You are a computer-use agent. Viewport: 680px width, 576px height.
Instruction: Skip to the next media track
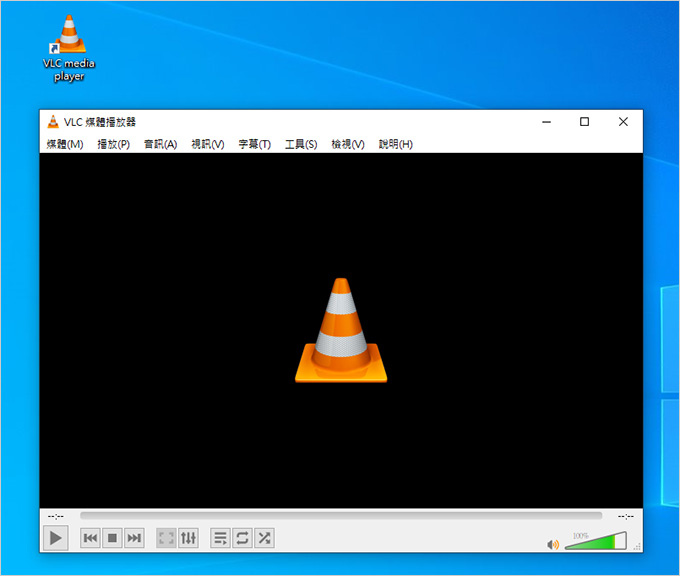134,538
